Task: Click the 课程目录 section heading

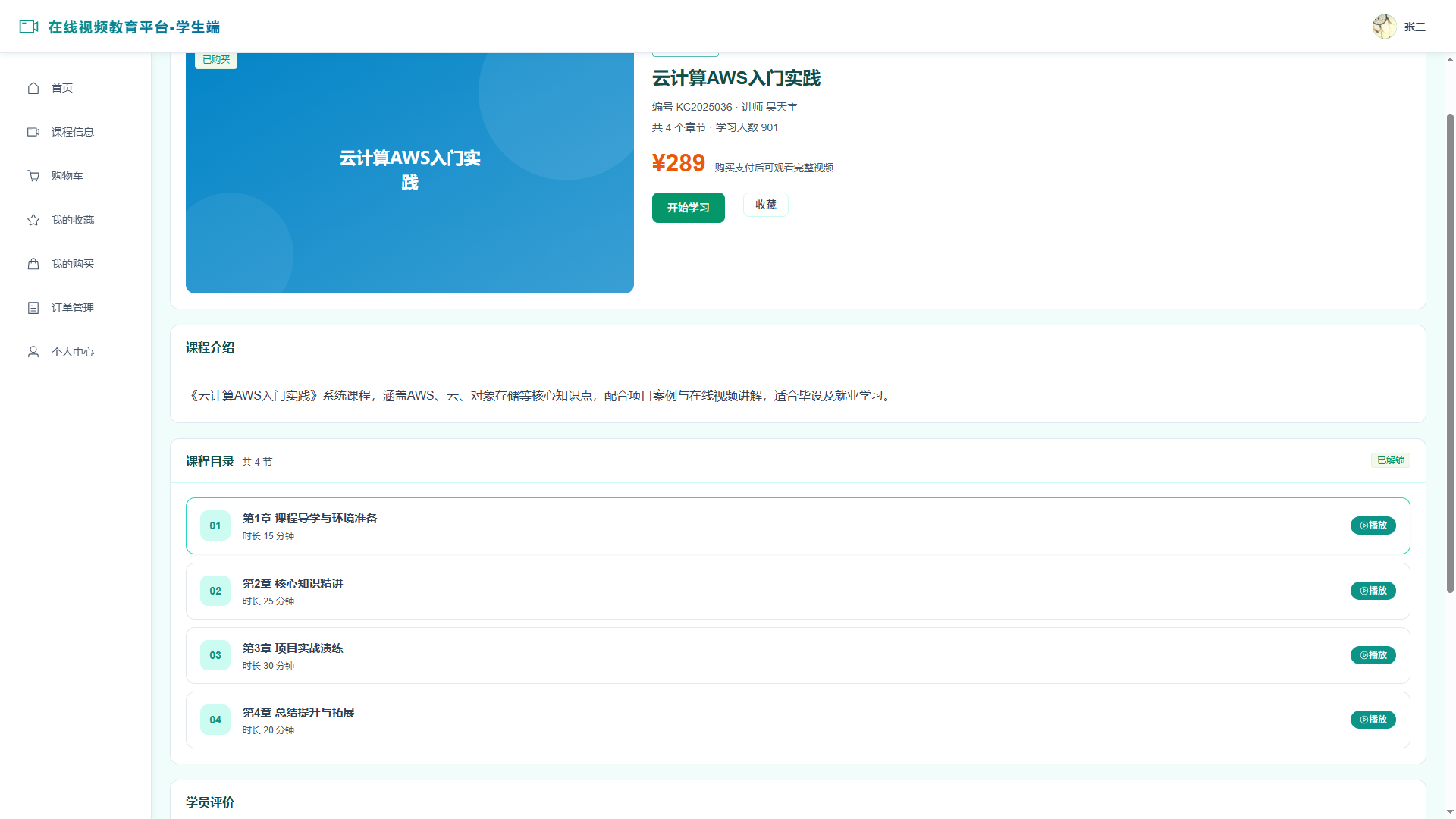Action: click(210, 461)
